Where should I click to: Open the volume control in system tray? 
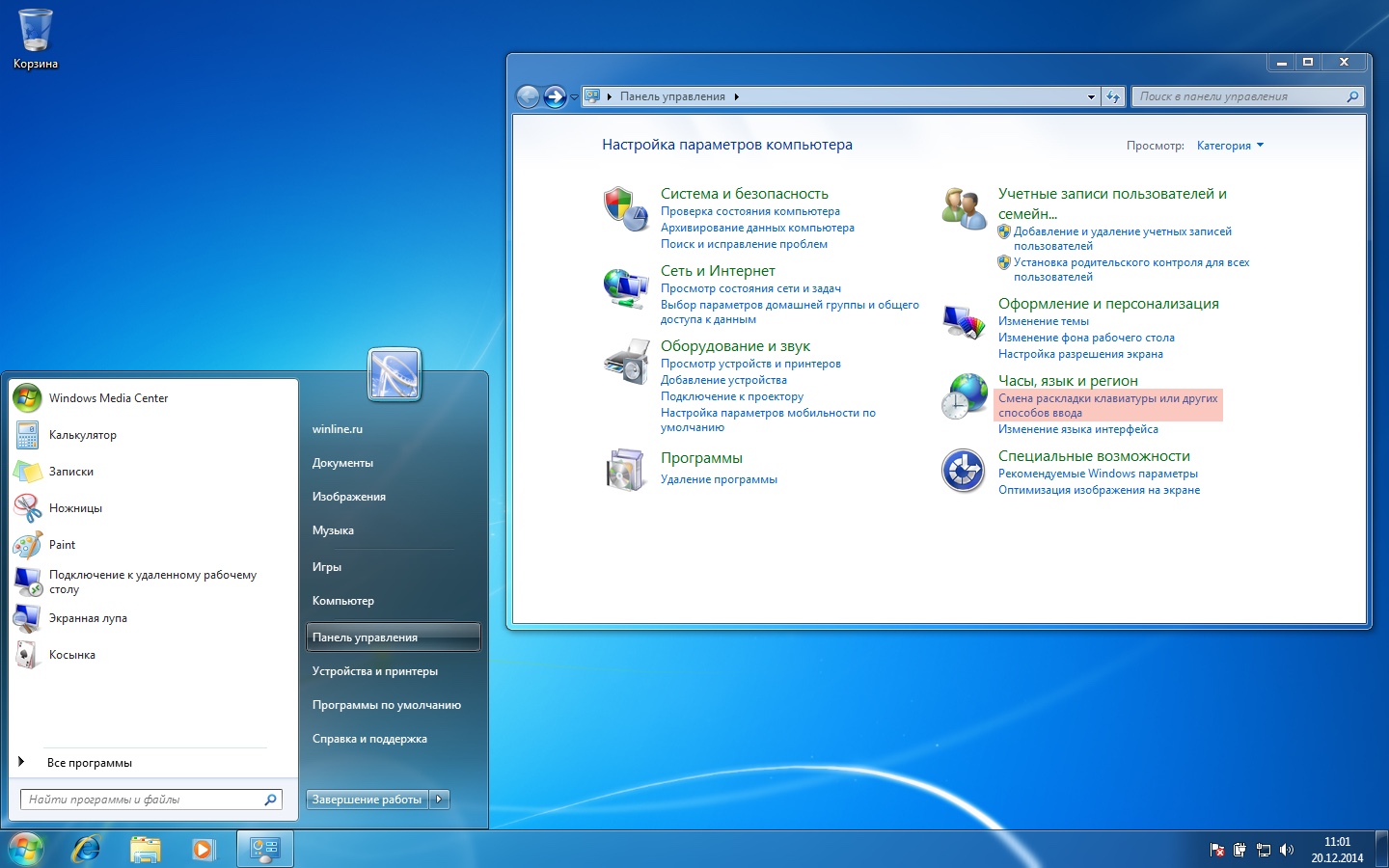(x=1288, y=850)
